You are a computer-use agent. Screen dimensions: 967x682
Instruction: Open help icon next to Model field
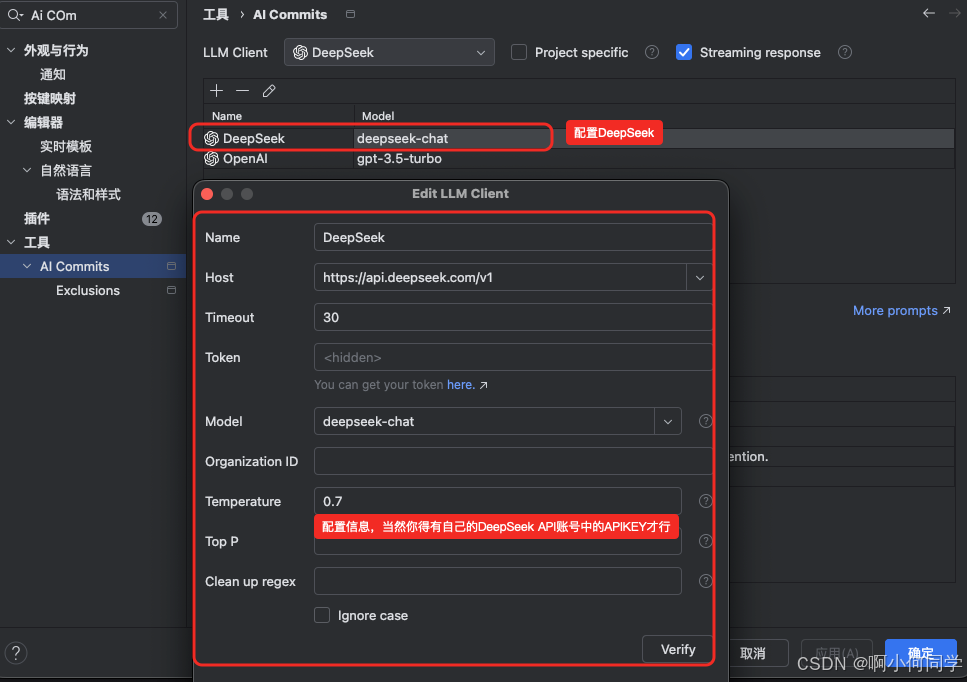click(706, 421)
